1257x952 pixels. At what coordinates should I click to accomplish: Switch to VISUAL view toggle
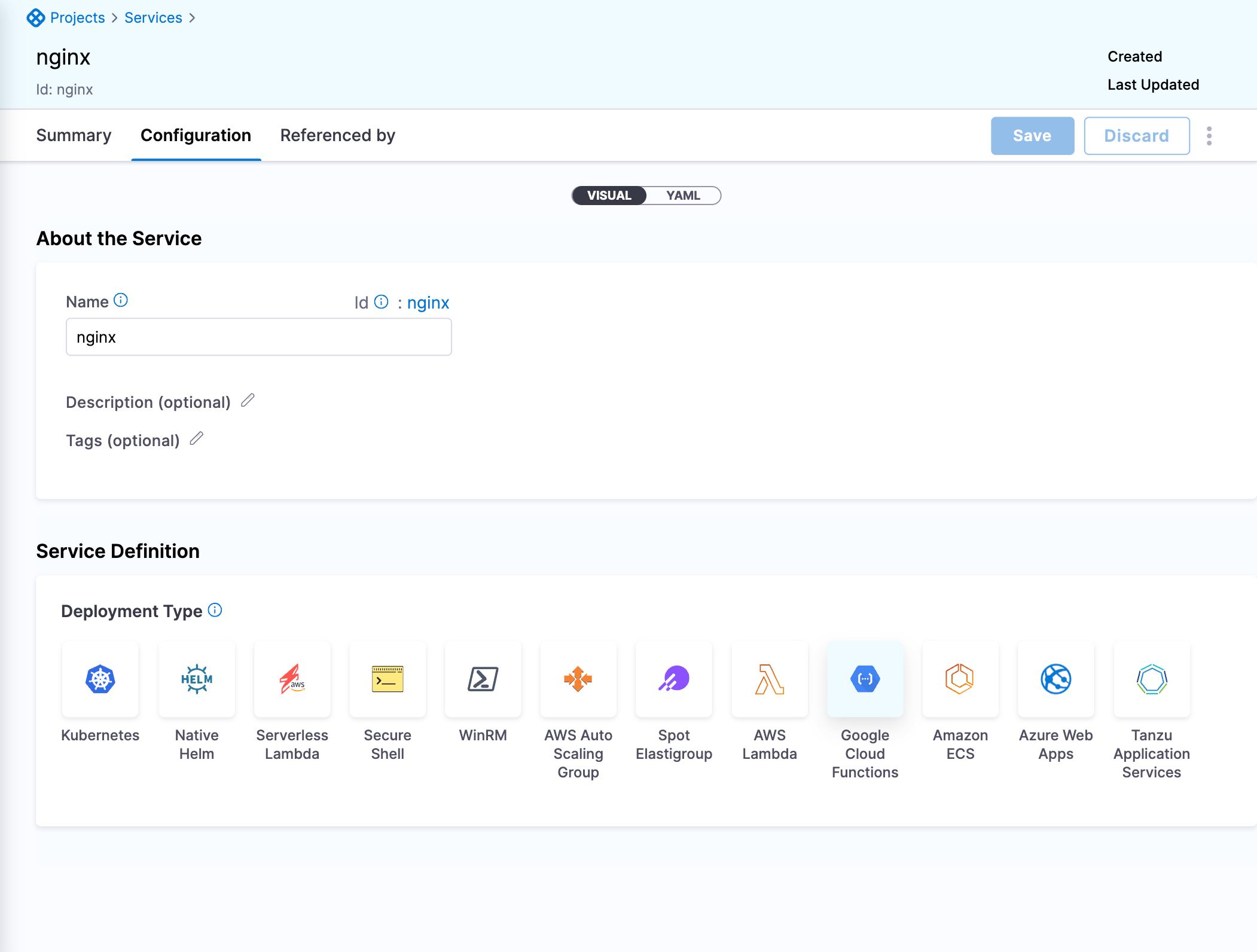pos(609,196)
